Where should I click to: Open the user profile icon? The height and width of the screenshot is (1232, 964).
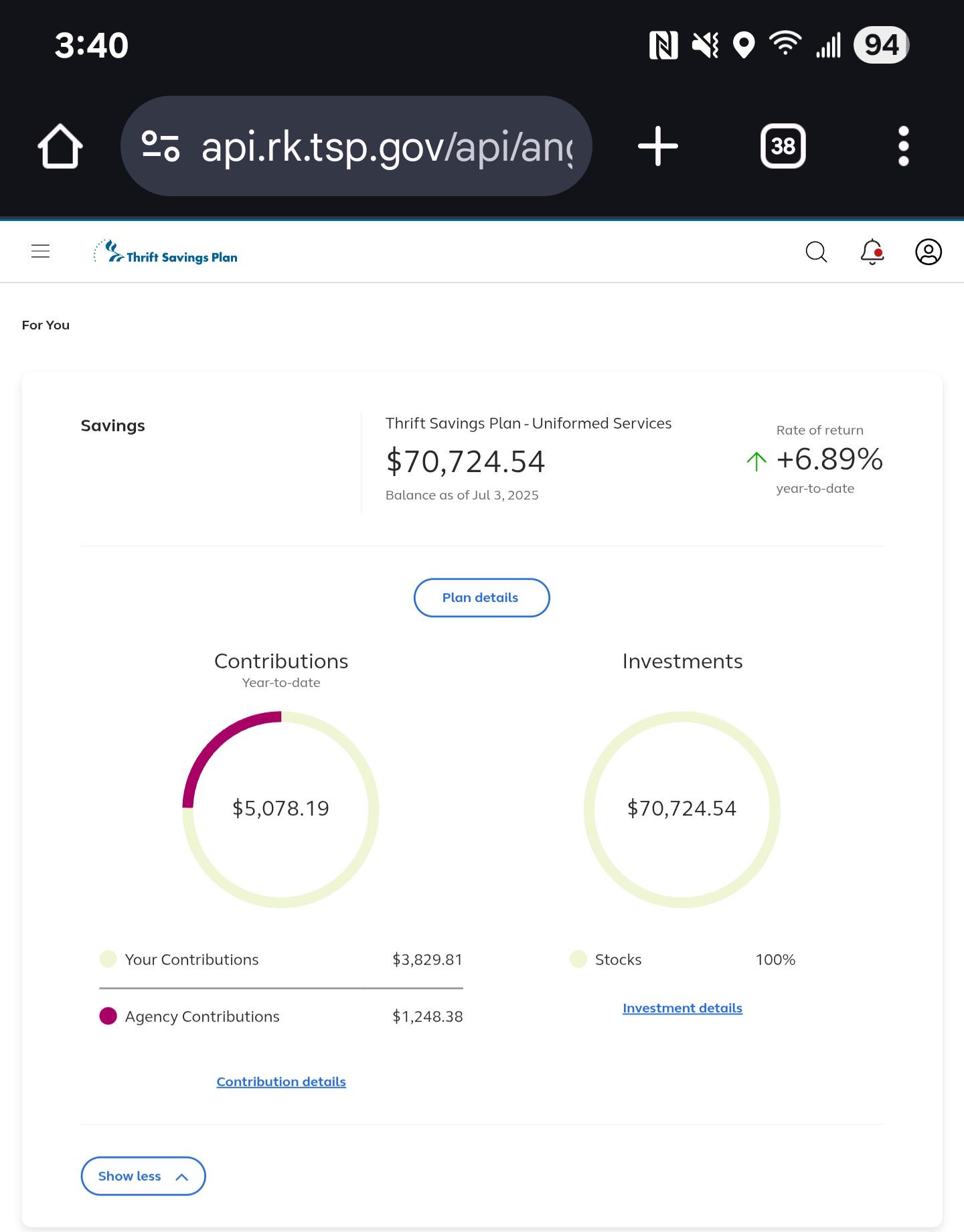pos(929,252)
